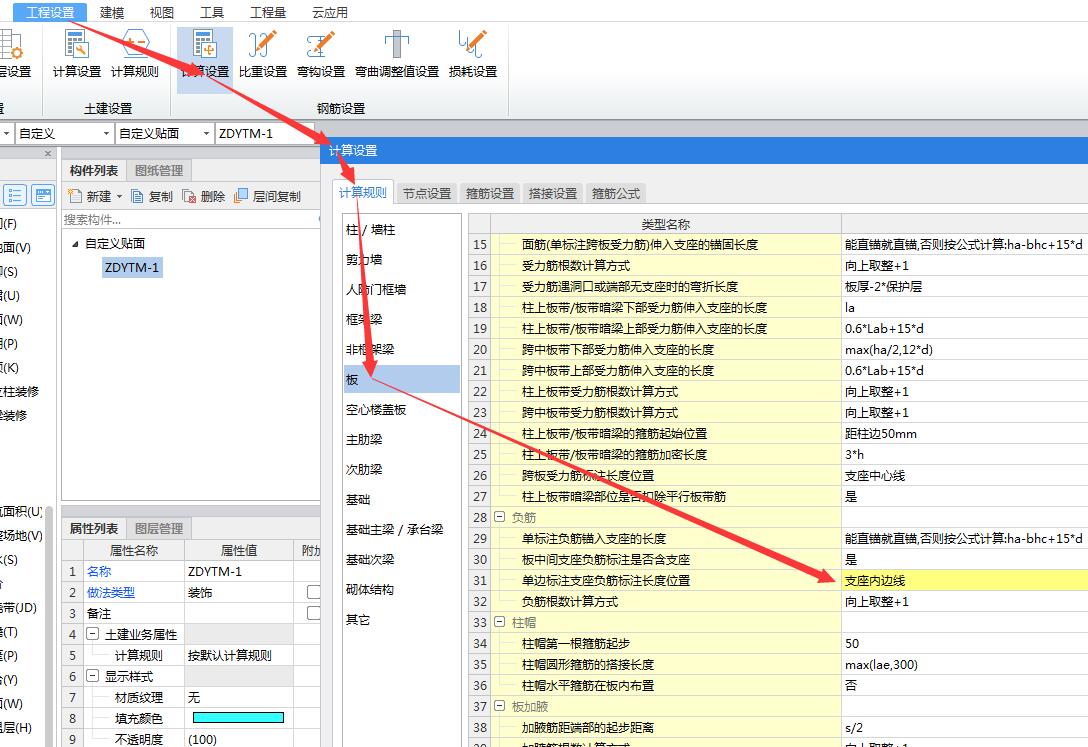Image resolution: width=1088 pixels, height=747 pixels.
Task: Click max(lae,300) value cell
Action: (x=964, y=664)
